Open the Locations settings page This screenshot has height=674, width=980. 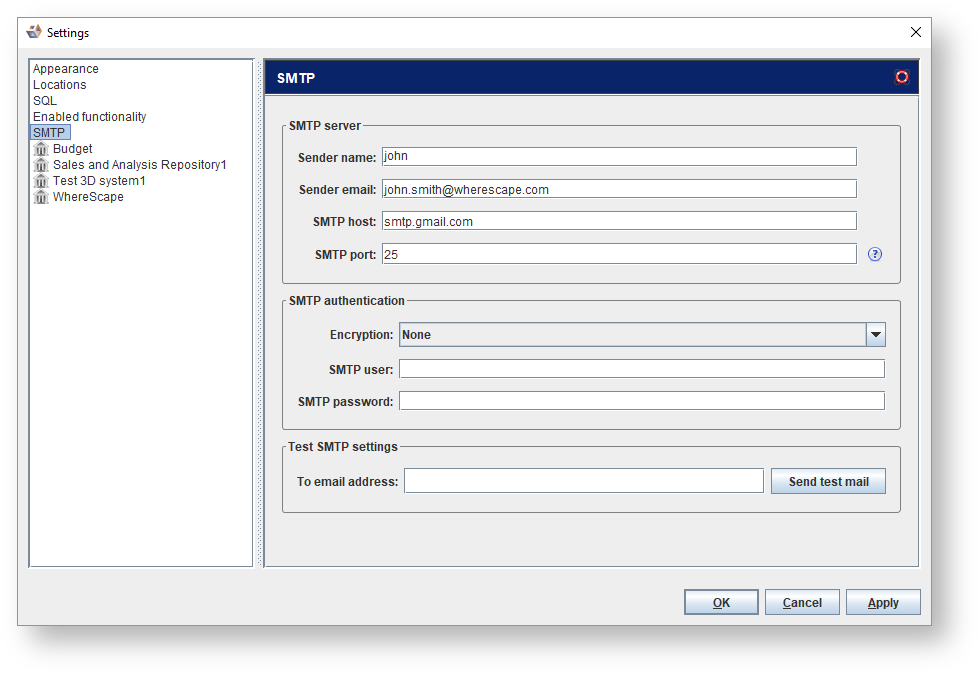(60, 85)
